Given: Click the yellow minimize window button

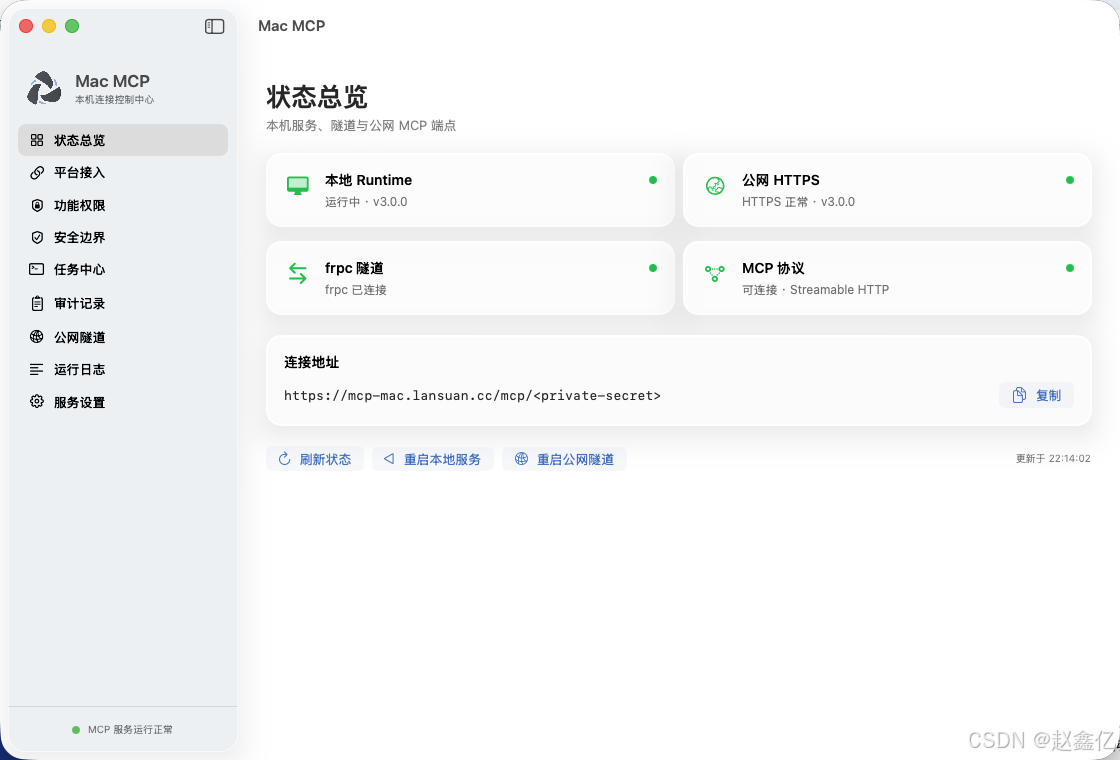Looking at the screenshot, I should point(49,26).
